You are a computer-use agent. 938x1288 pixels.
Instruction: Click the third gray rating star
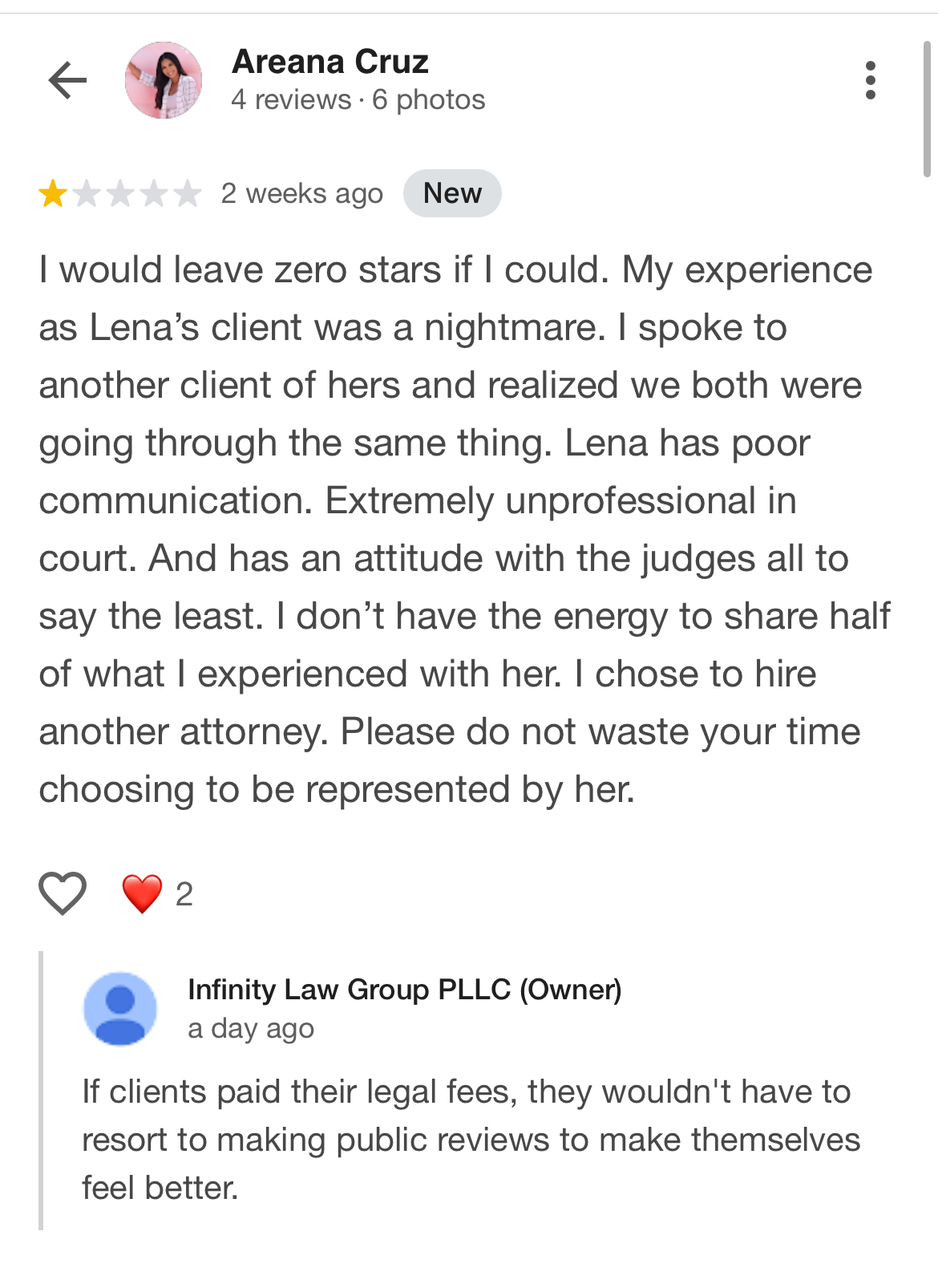coord(120,194)
